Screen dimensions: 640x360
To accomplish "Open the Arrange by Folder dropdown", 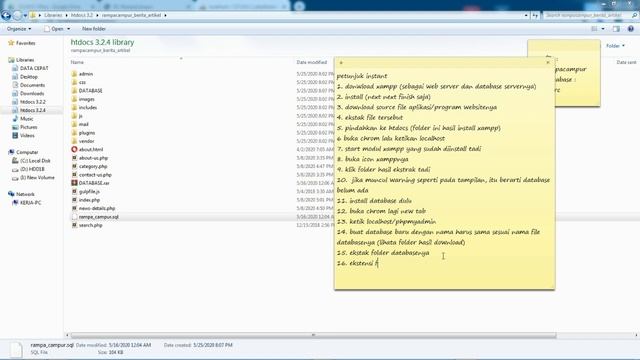I will click(x=615, y=46).
